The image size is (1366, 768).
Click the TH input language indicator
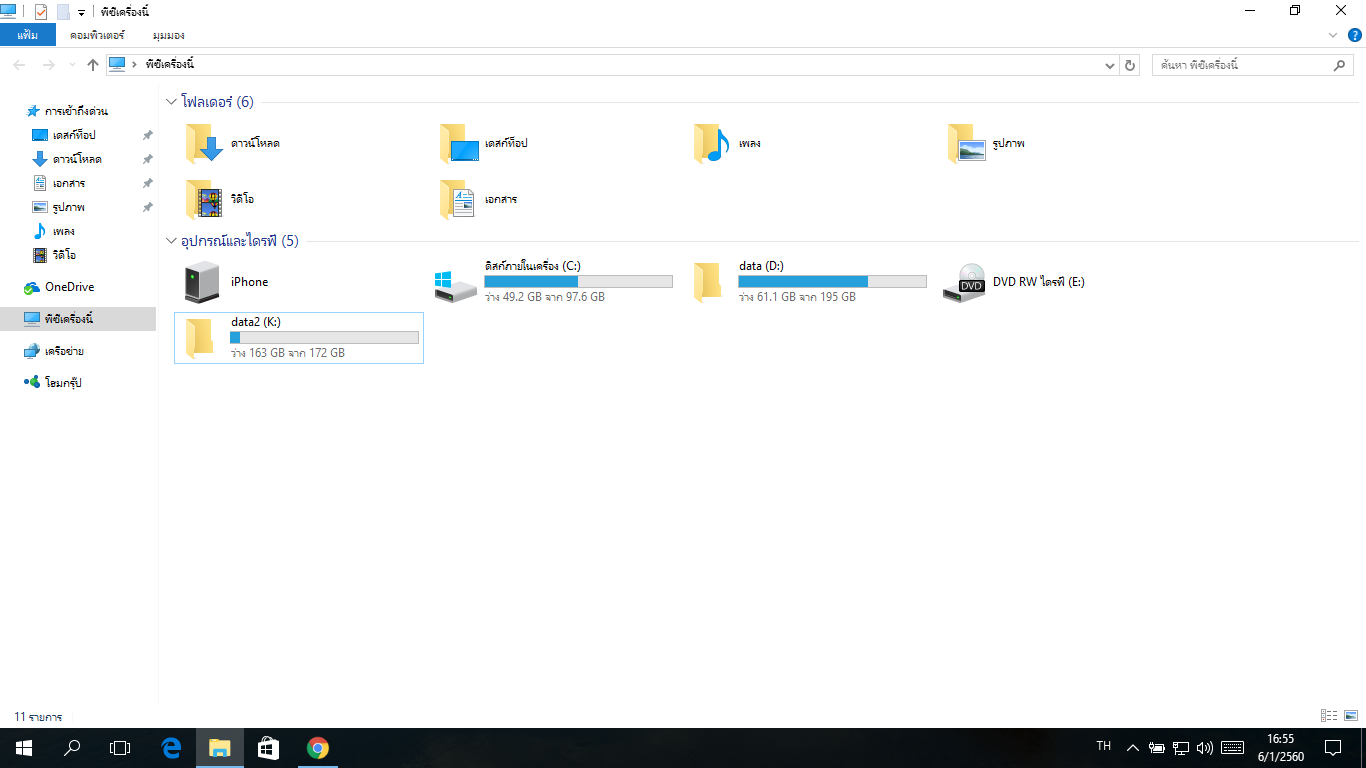point(1104,746)
